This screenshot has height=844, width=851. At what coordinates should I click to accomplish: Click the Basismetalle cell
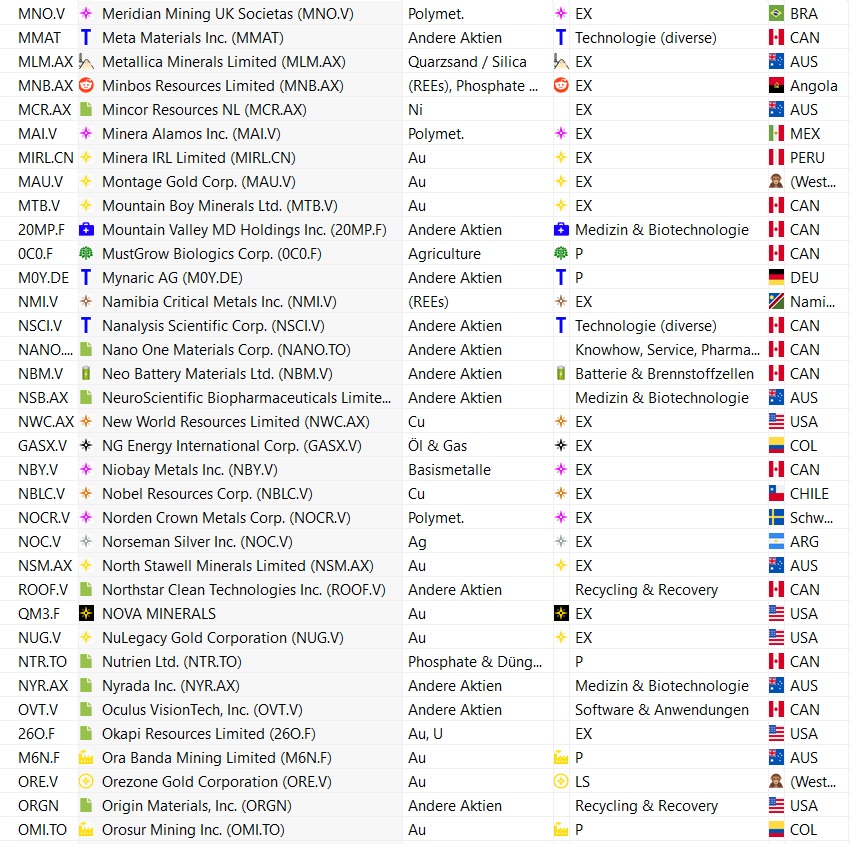pyautogui.click(x=449, y=469)
